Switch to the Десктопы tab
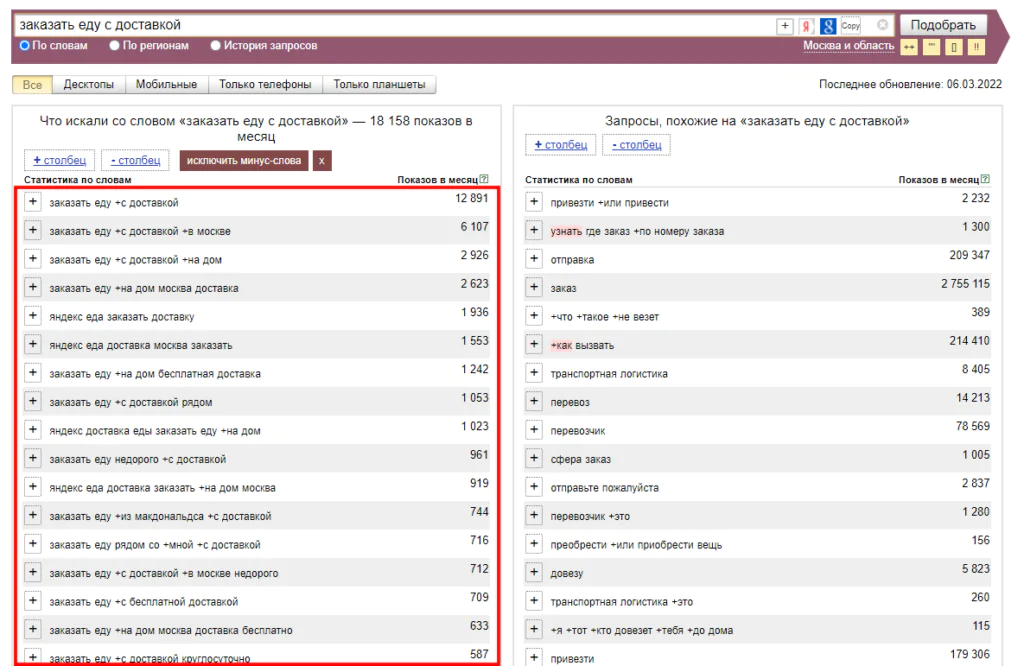1024x666 pixels. click(x=89, y=85)
